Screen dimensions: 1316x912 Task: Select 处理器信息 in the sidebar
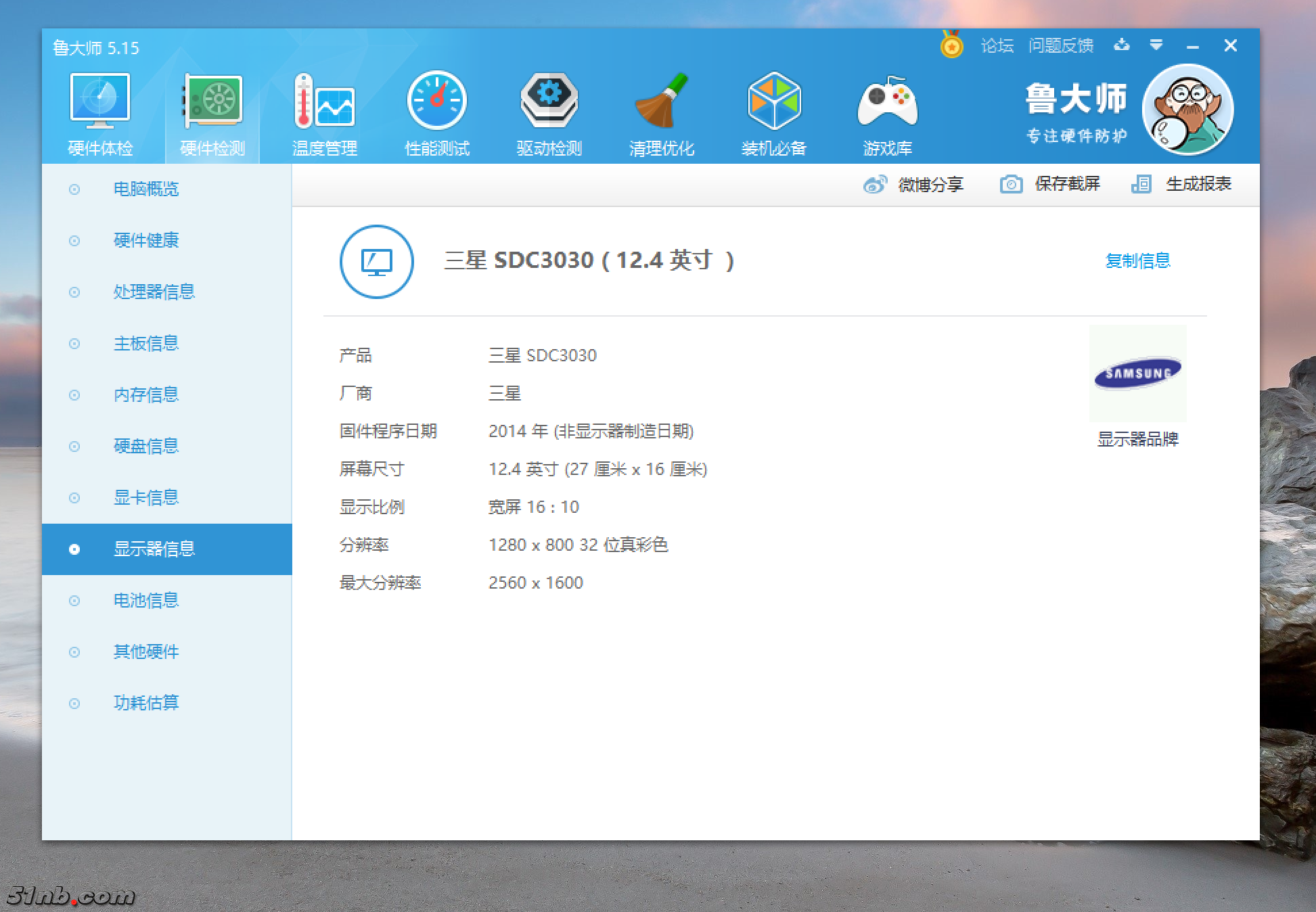[154, 292]
